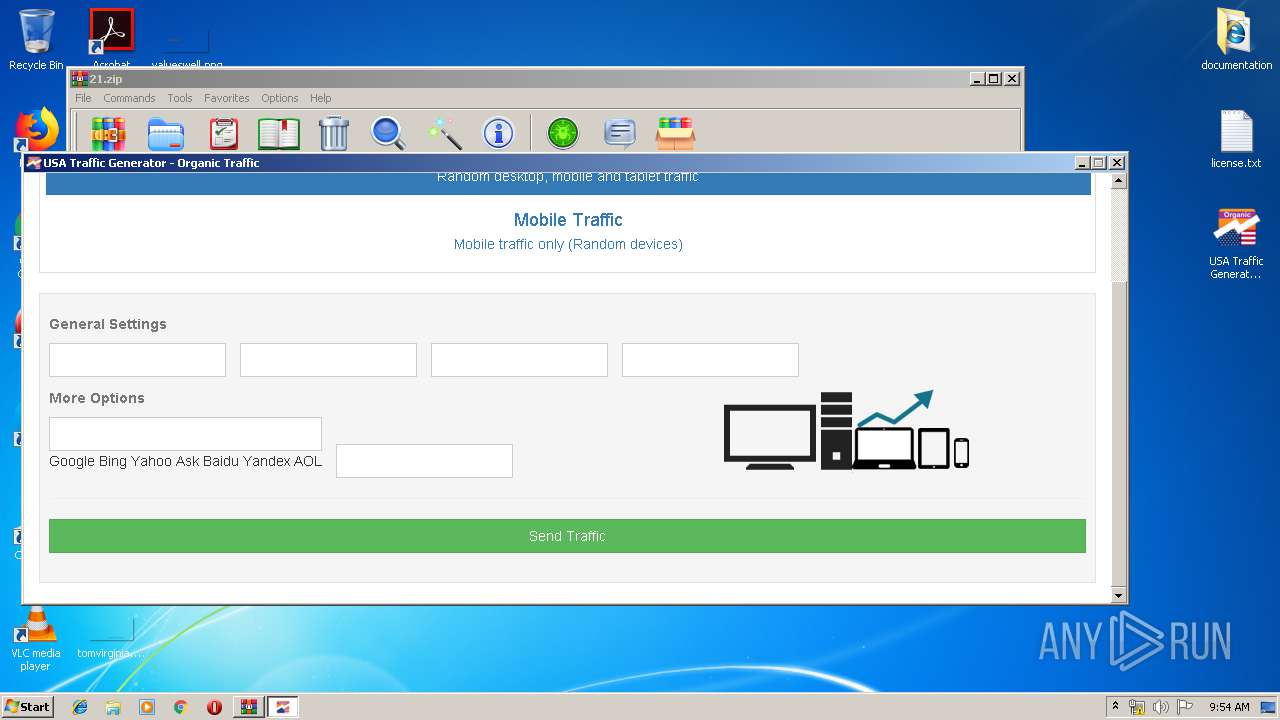Click the Info icon in WinRAR toolbar

pos(498,132)
